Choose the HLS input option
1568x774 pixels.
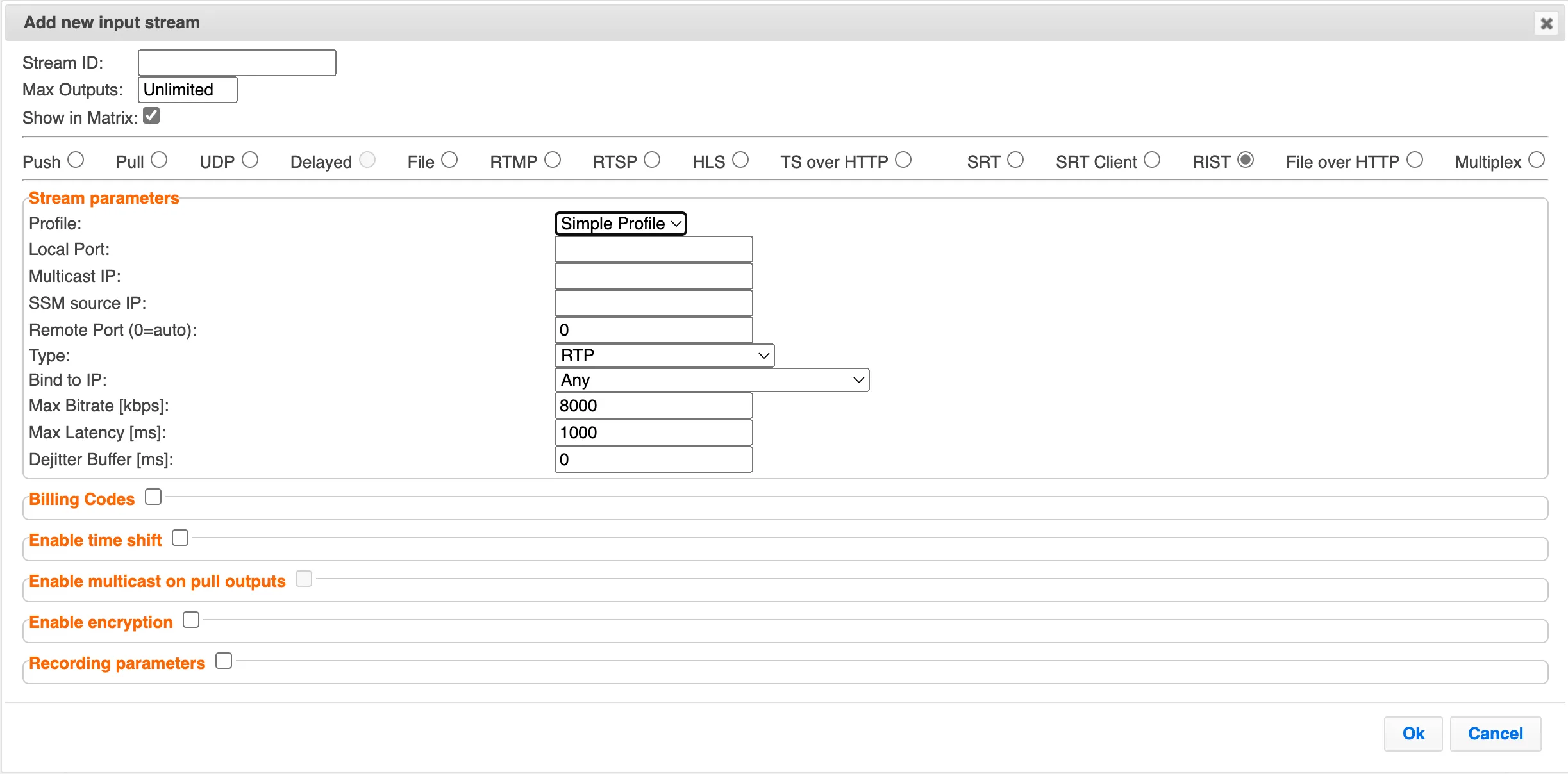(x=740, y=160)
